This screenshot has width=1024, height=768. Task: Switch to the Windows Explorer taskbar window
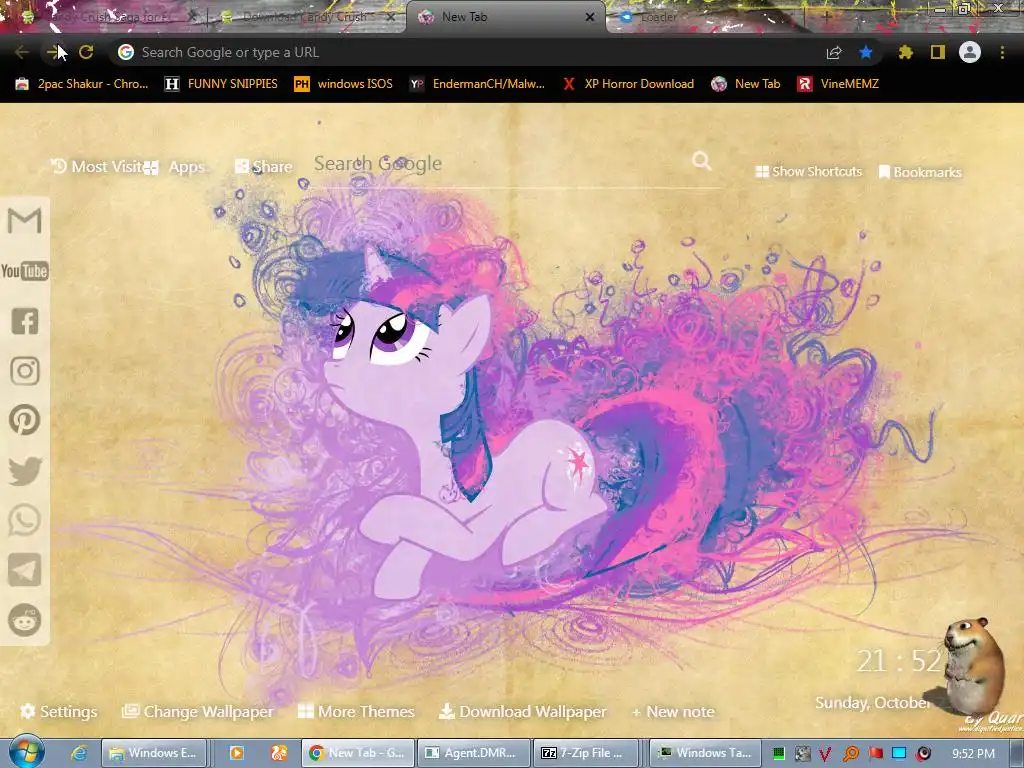click(154, 753)
